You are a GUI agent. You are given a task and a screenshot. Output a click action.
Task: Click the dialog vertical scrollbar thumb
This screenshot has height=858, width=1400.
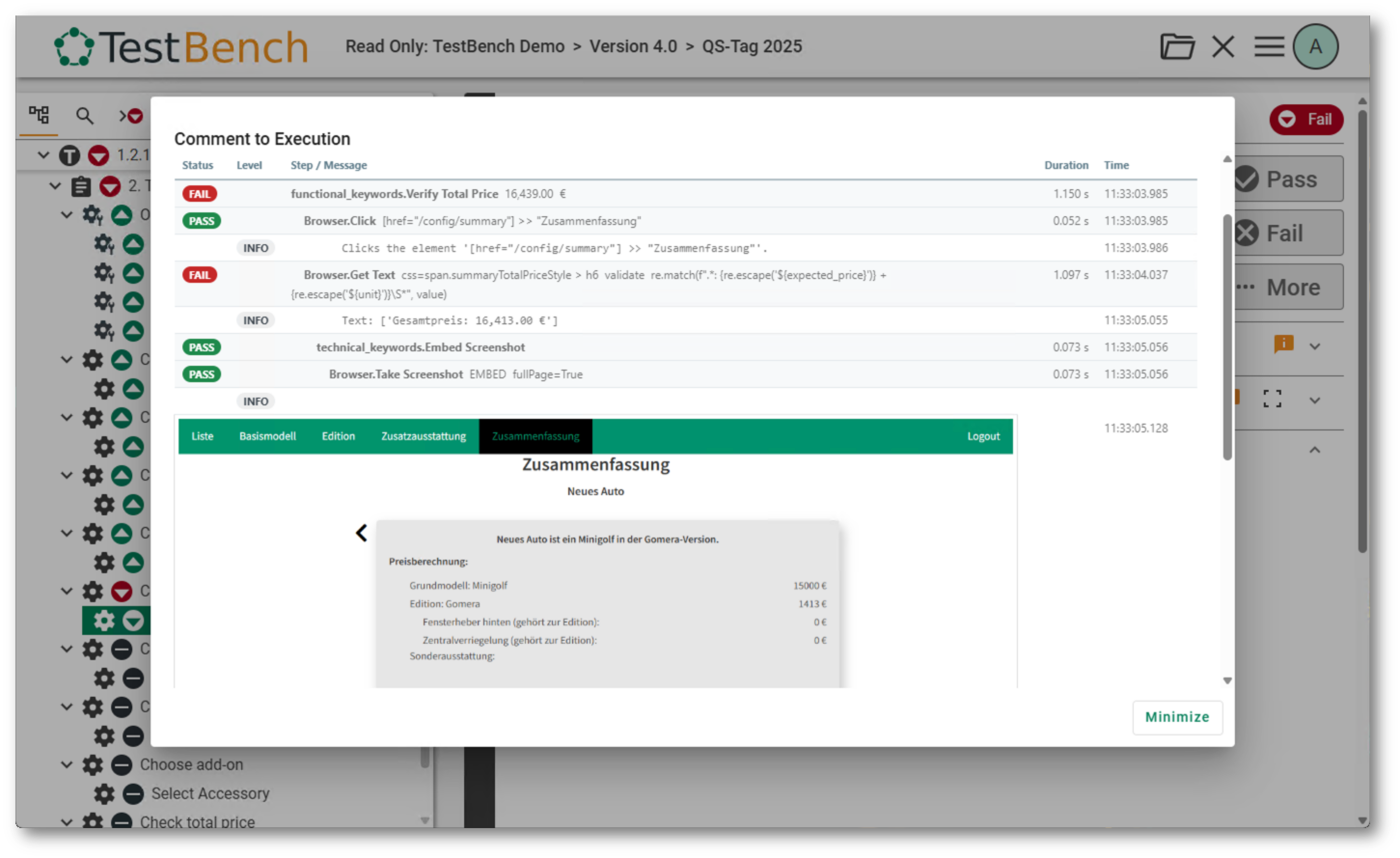pos(1227,337)
